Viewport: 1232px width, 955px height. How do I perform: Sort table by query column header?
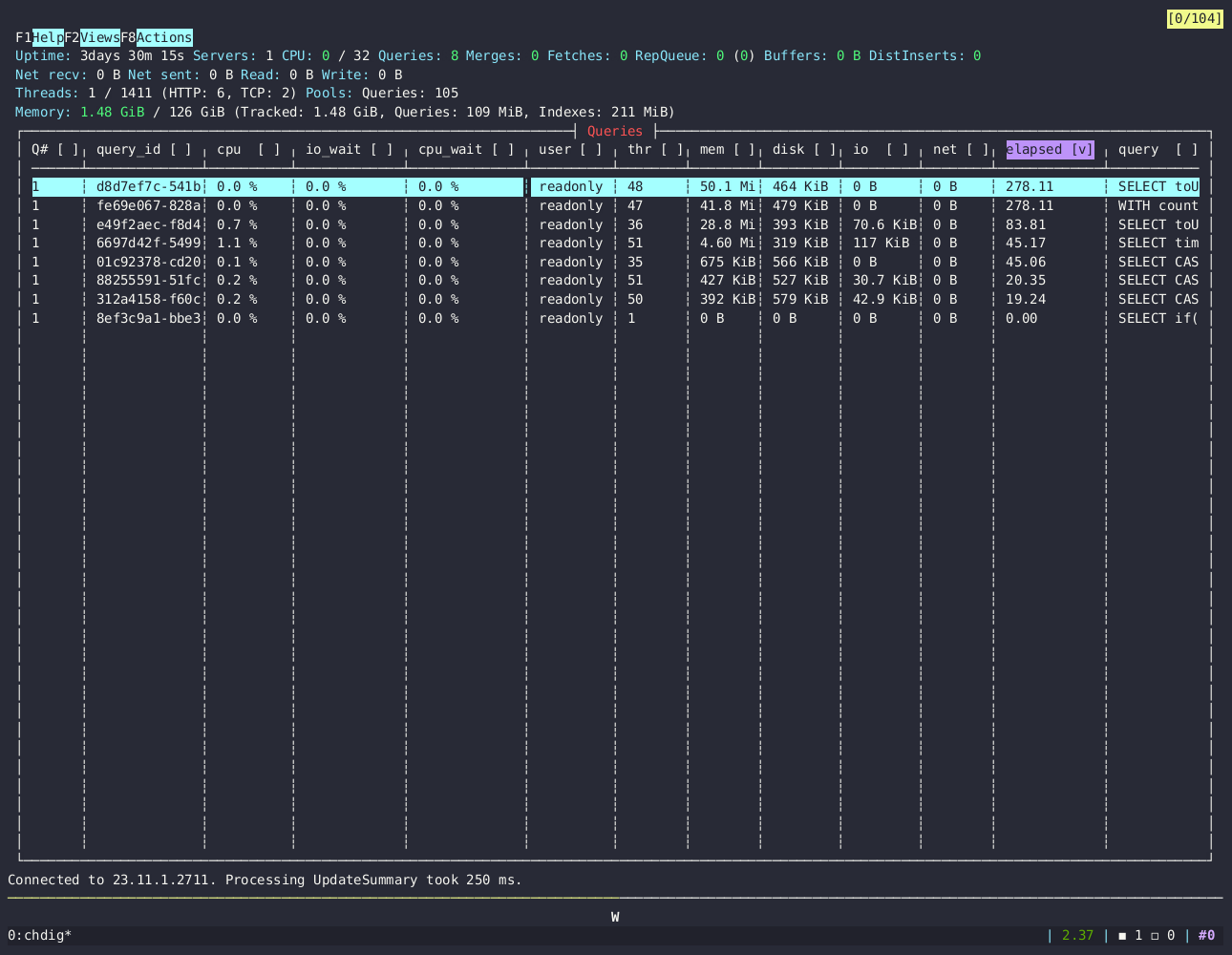(1158, 149)
